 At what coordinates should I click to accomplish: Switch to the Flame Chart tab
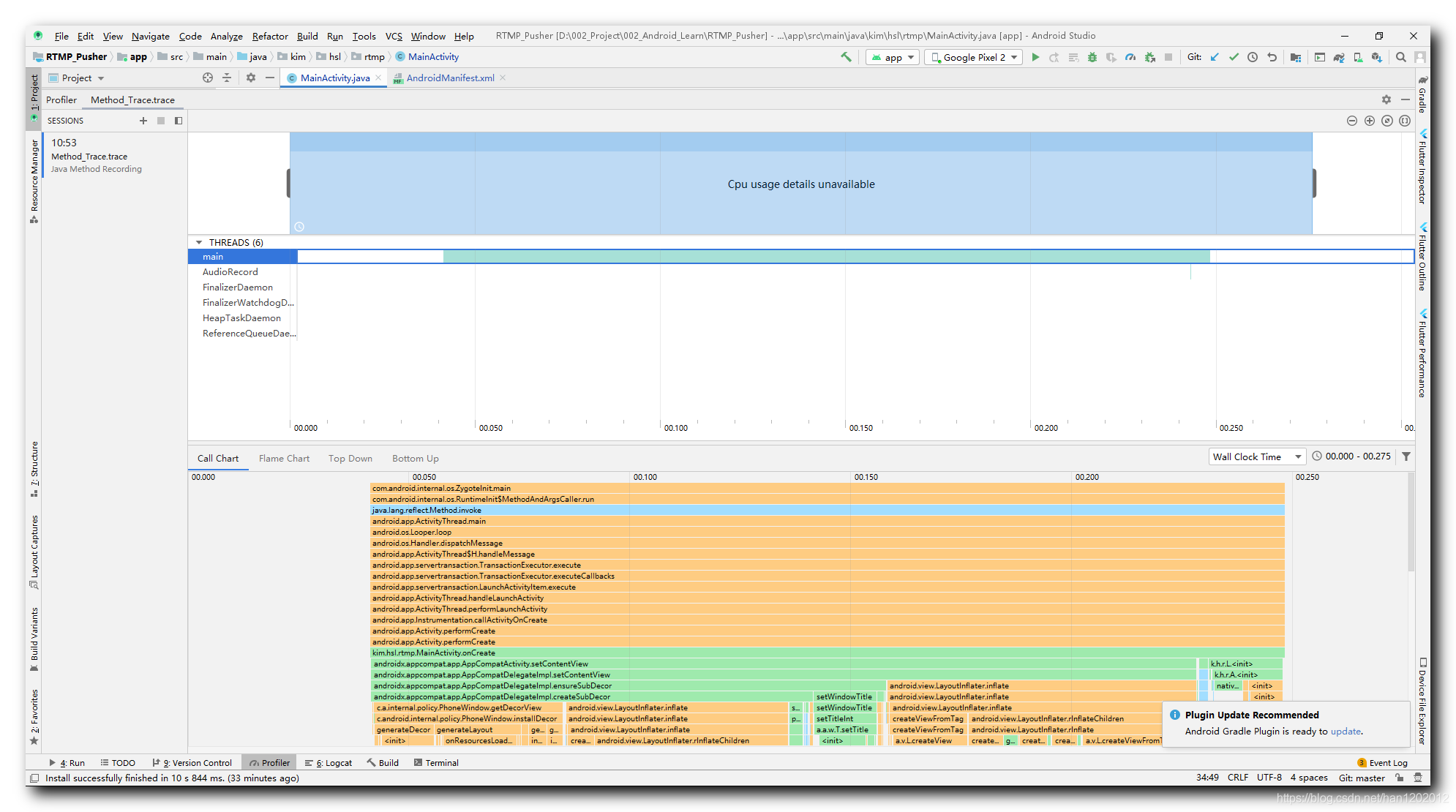point(284,459)
